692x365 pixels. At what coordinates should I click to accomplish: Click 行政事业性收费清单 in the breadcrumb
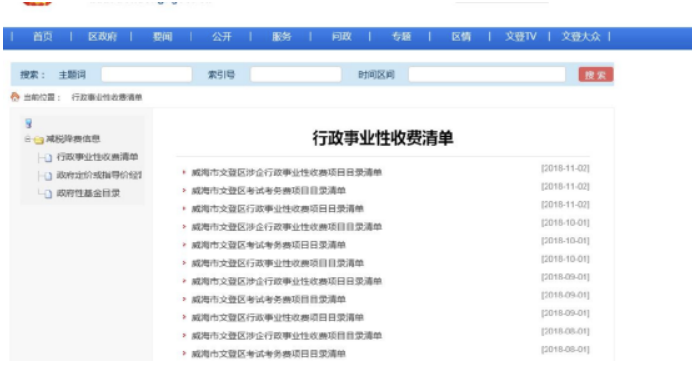pyautogui.click(x=107, y=97)
